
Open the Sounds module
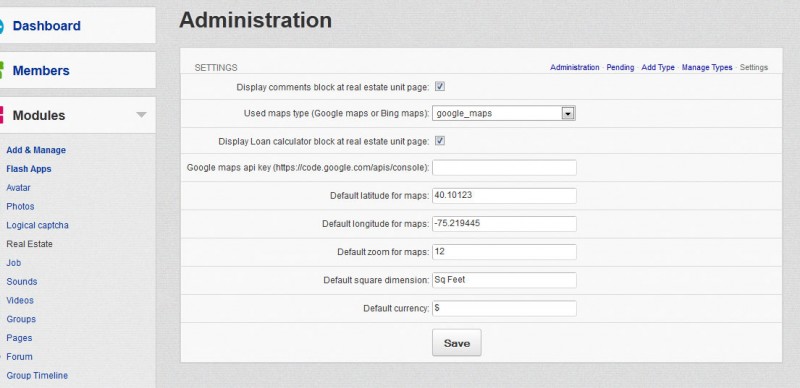[21, 282]
